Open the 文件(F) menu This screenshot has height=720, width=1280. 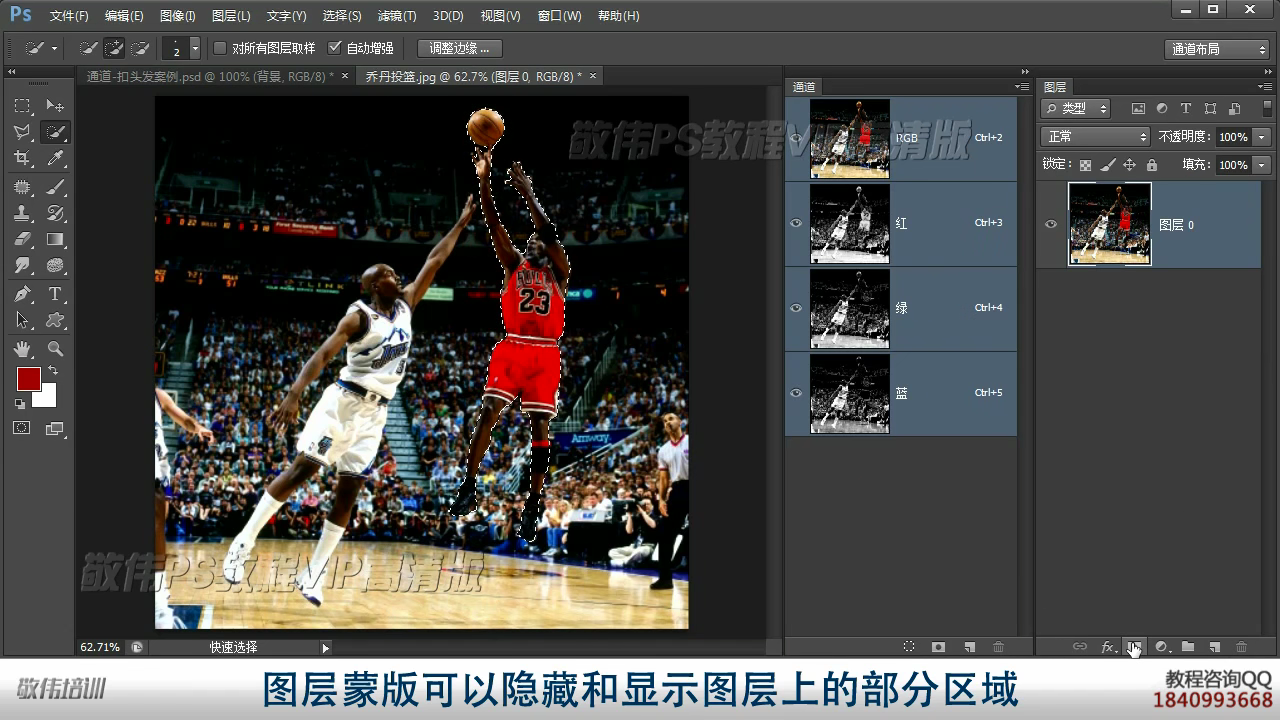click(x=69, y=16)
